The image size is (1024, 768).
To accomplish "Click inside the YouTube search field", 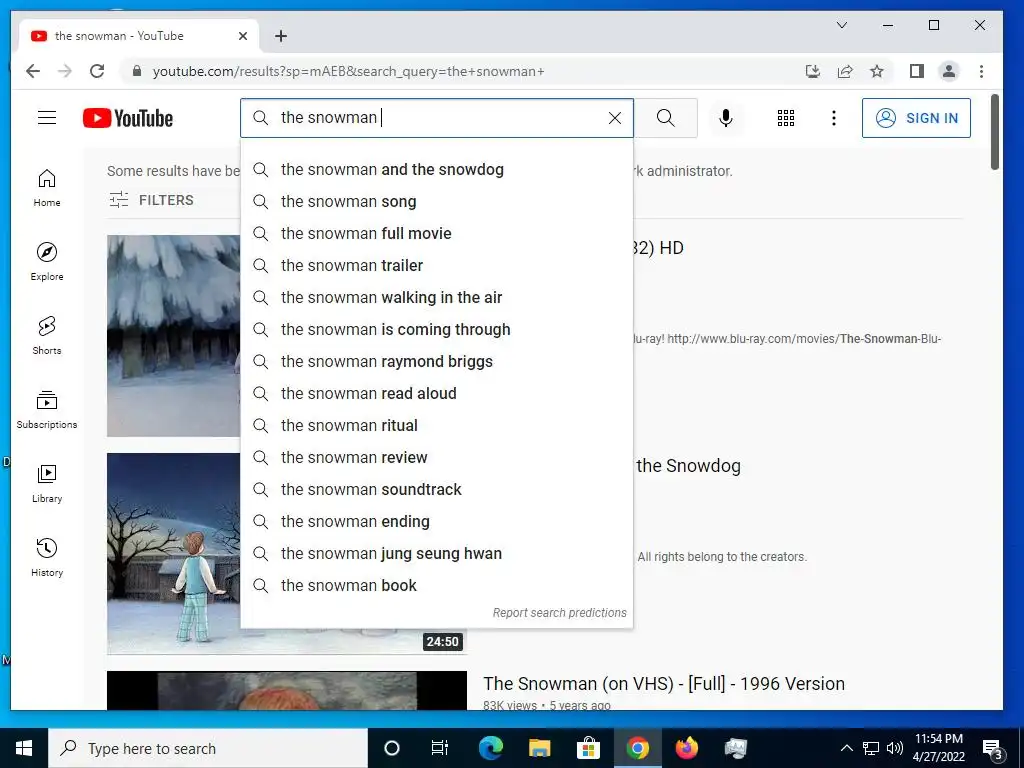I will (x=437, y=118).
